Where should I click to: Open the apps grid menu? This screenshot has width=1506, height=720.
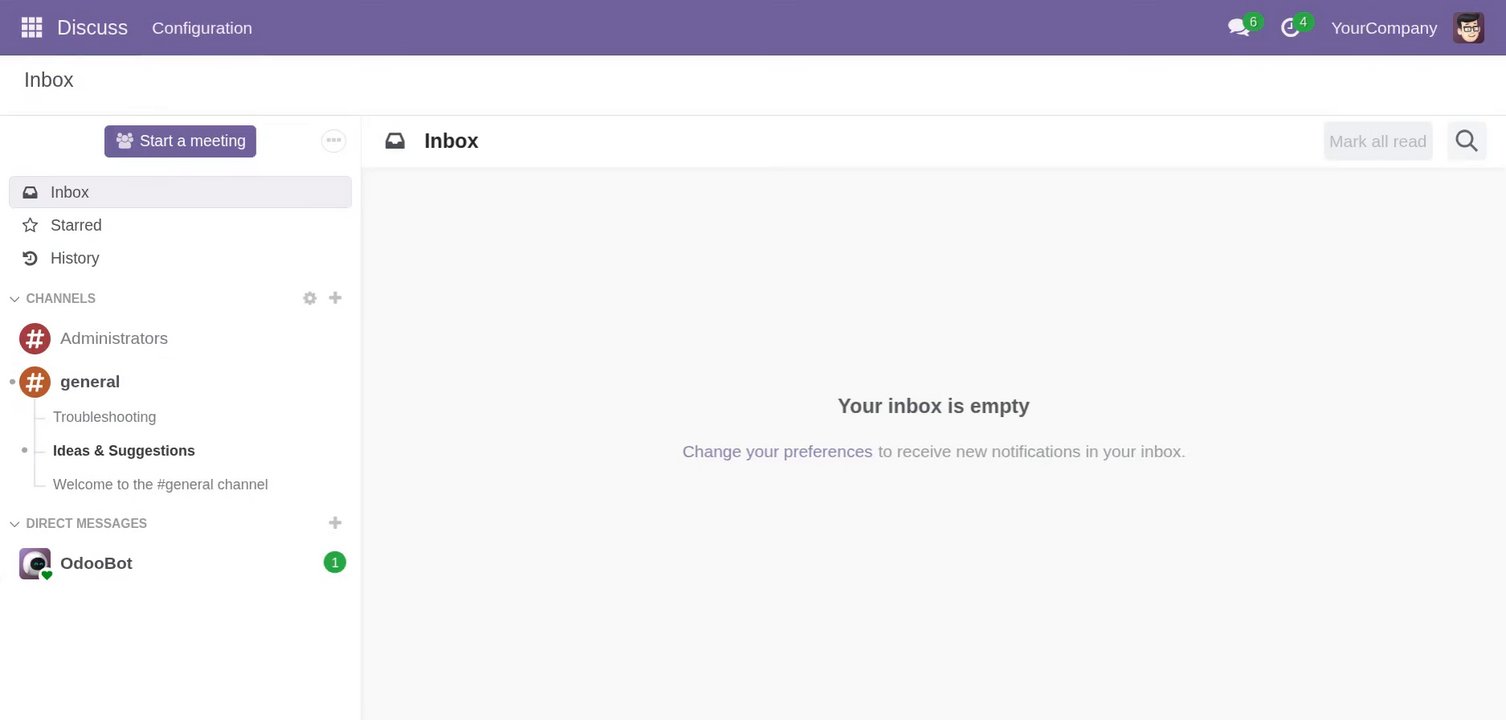point(32,28)
